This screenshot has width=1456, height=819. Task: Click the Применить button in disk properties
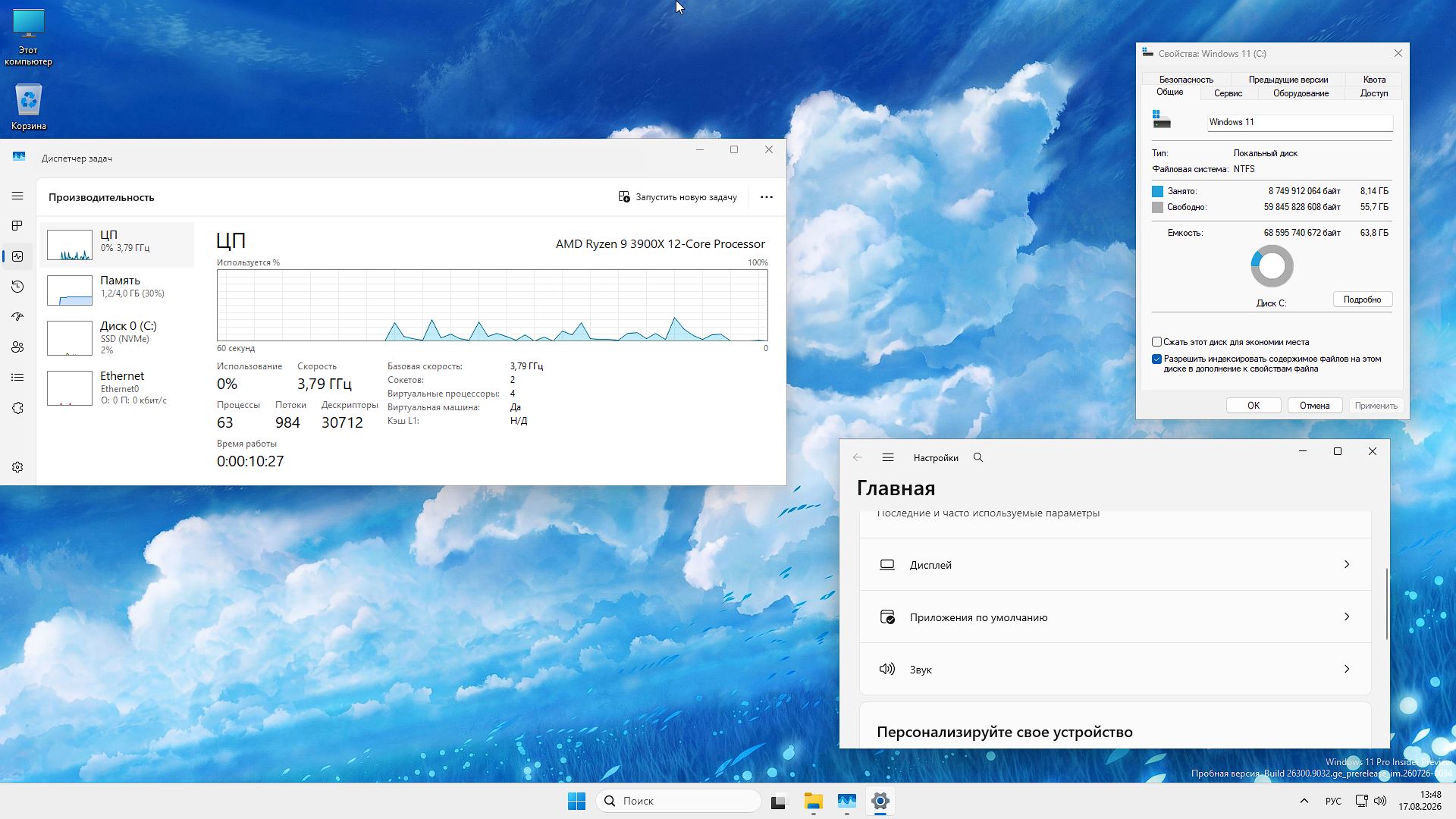pos(1376,406)
